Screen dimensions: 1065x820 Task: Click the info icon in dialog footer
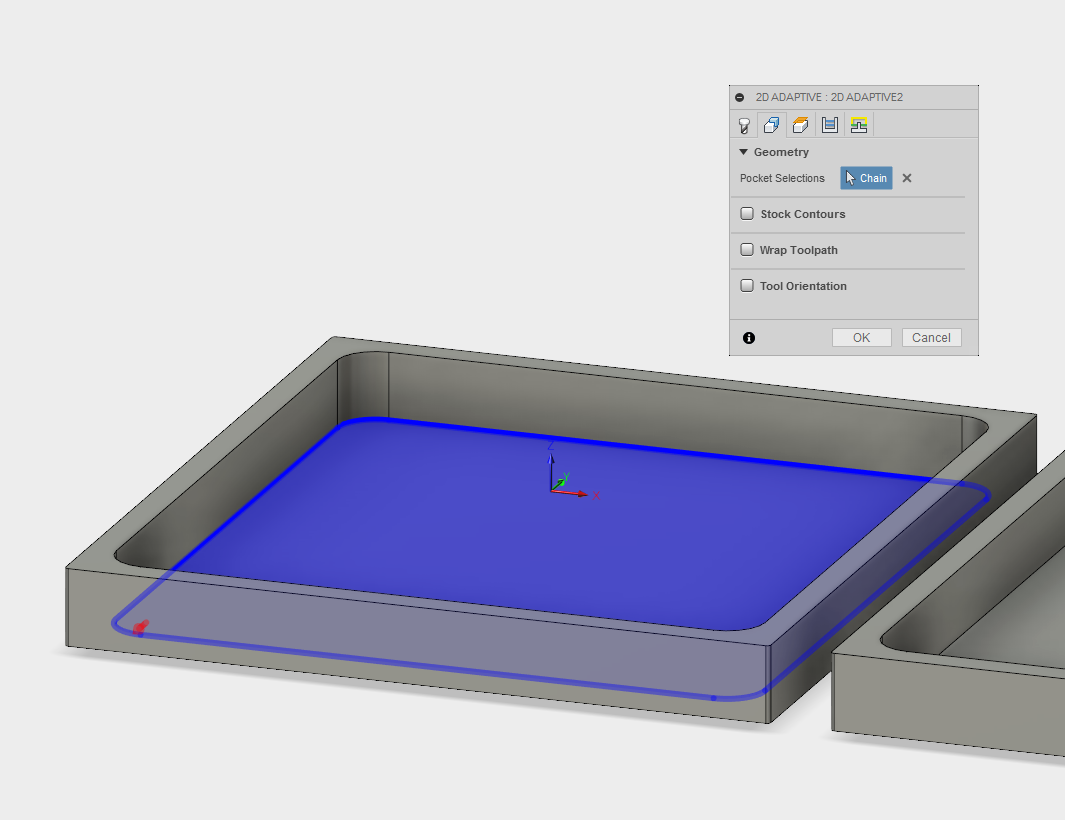click(749, 338)
